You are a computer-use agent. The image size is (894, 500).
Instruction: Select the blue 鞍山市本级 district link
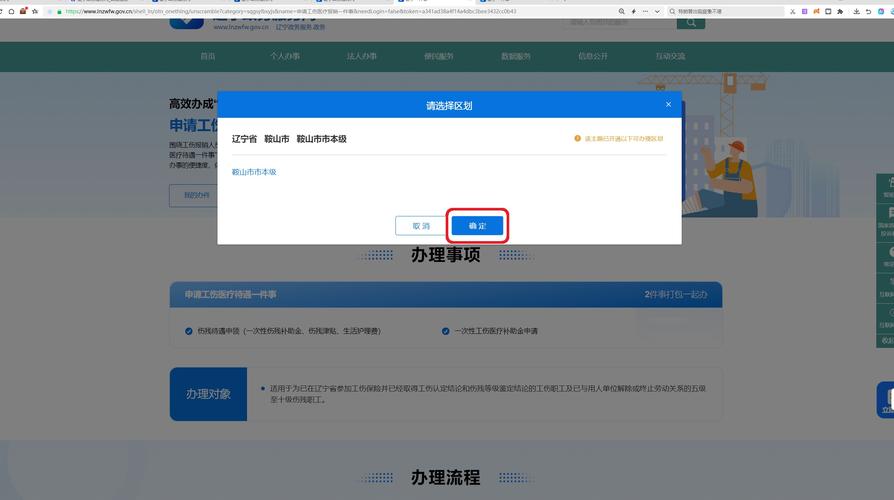254,172
